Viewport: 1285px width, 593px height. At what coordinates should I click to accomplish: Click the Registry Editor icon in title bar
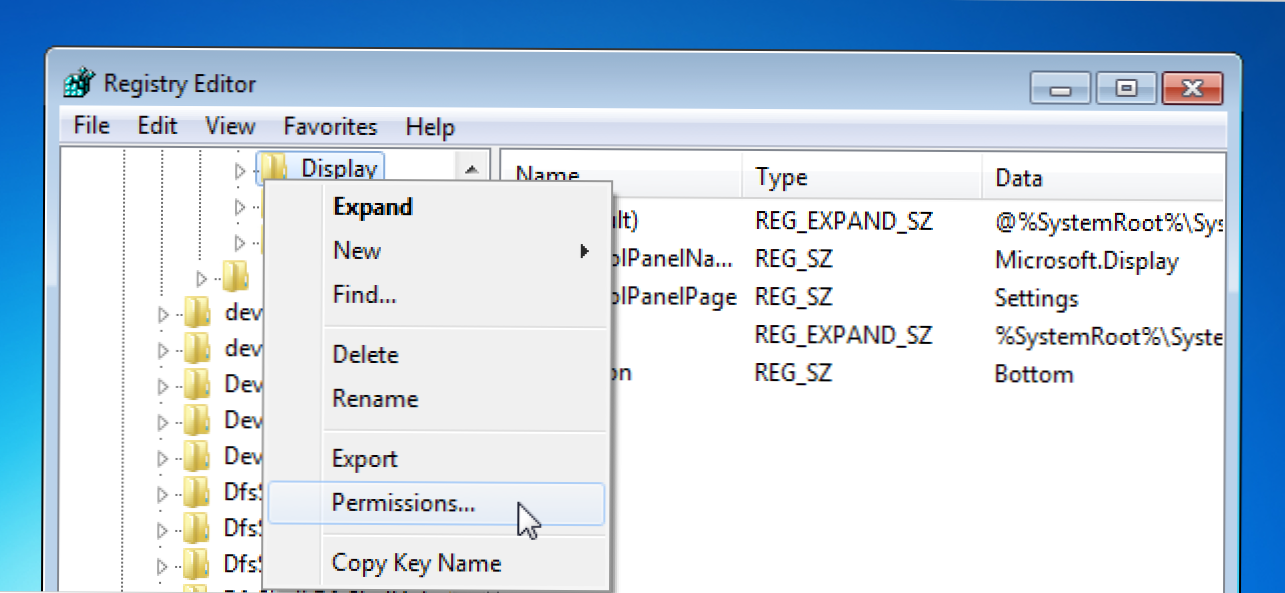coord(82,85)
